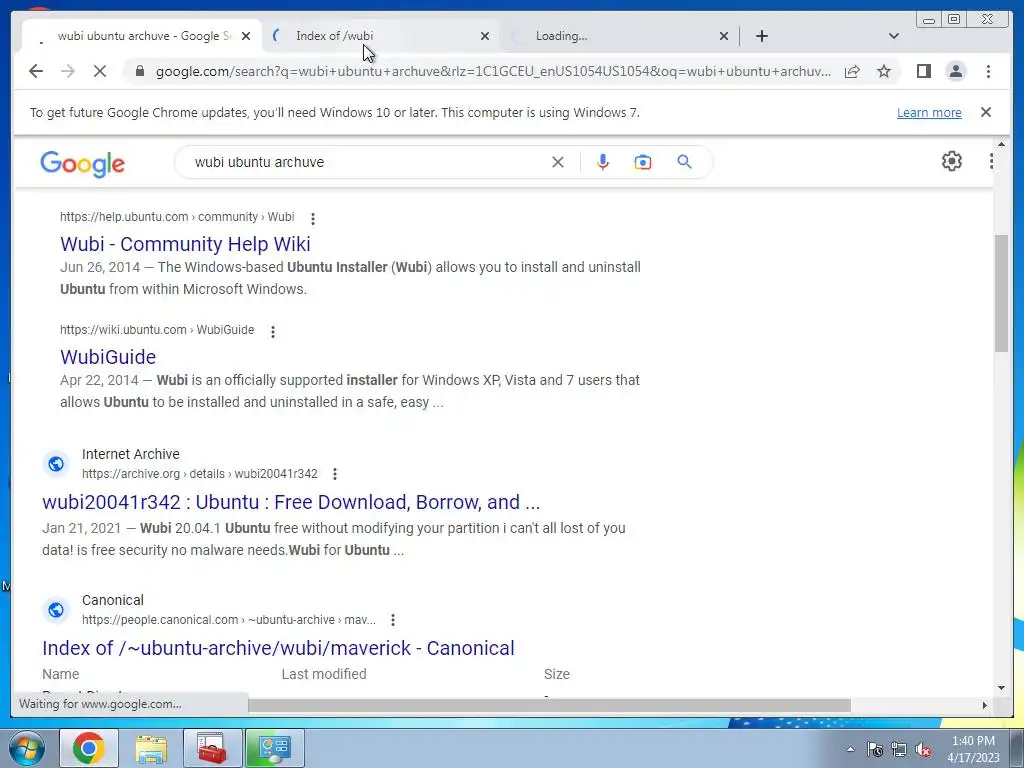This screenshot has height=768, width=1024.
Task: Open Windows Explorer from the taskbar
Action: [151, 748]
